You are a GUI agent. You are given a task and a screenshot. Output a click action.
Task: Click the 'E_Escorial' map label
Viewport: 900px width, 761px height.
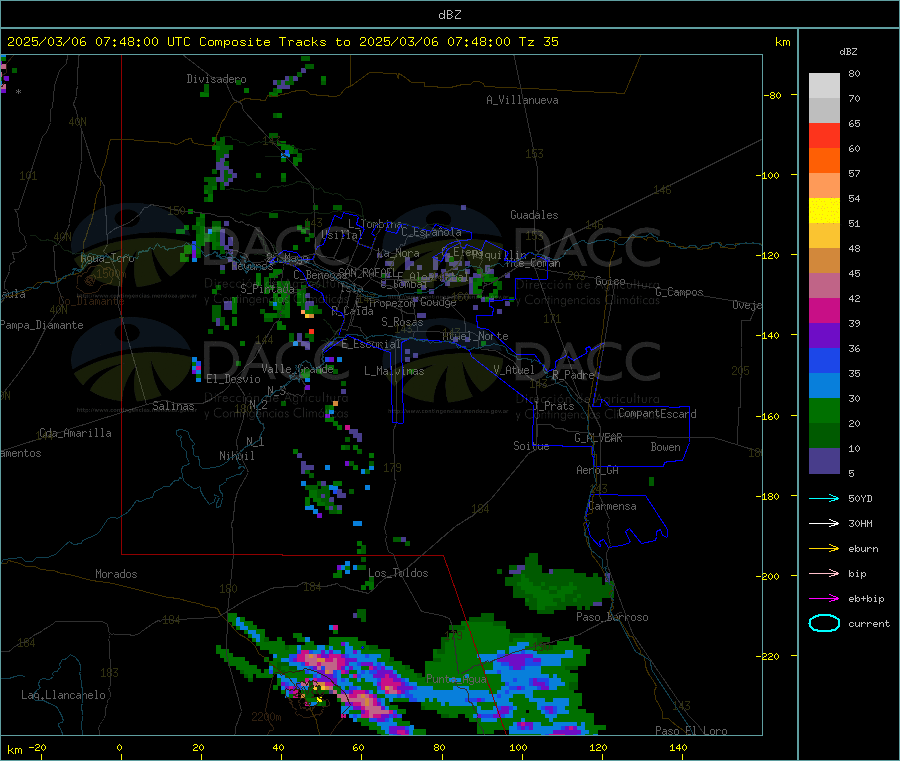tap(370, 344)
